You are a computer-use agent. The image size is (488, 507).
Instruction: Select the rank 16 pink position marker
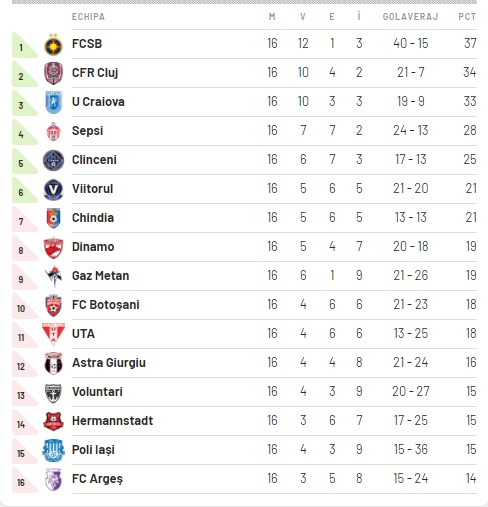[24, 480]
